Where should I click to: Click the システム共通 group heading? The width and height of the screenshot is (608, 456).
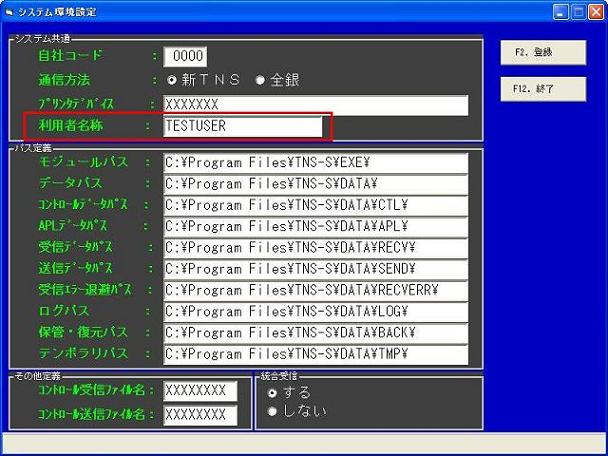(x=43, y=39)
